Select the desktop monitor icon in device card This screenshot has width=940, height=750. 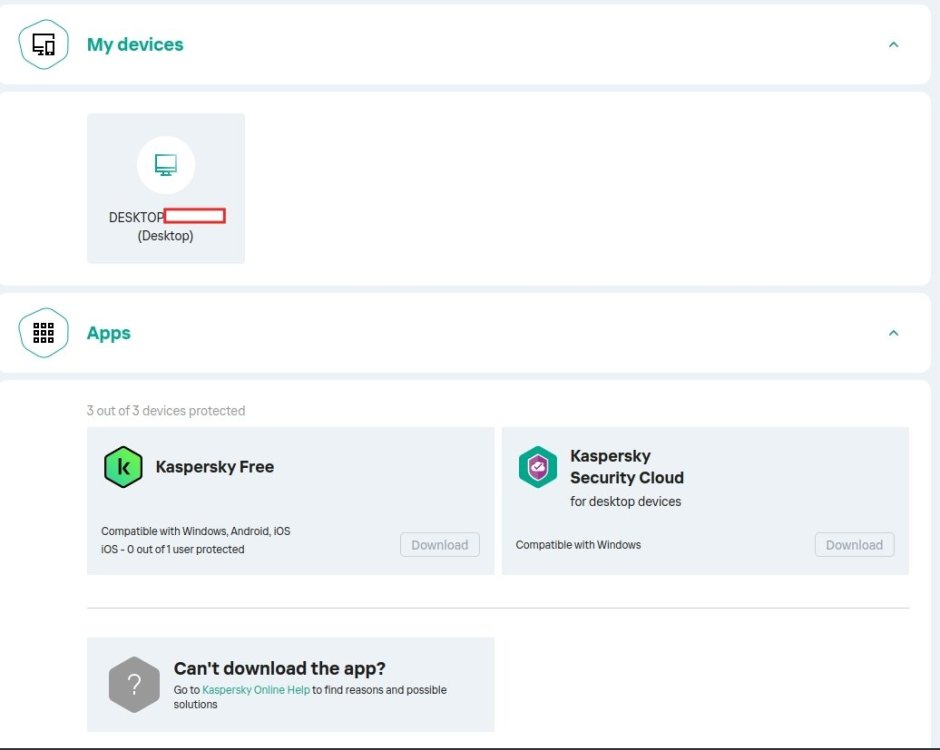[x=165, y=165]
